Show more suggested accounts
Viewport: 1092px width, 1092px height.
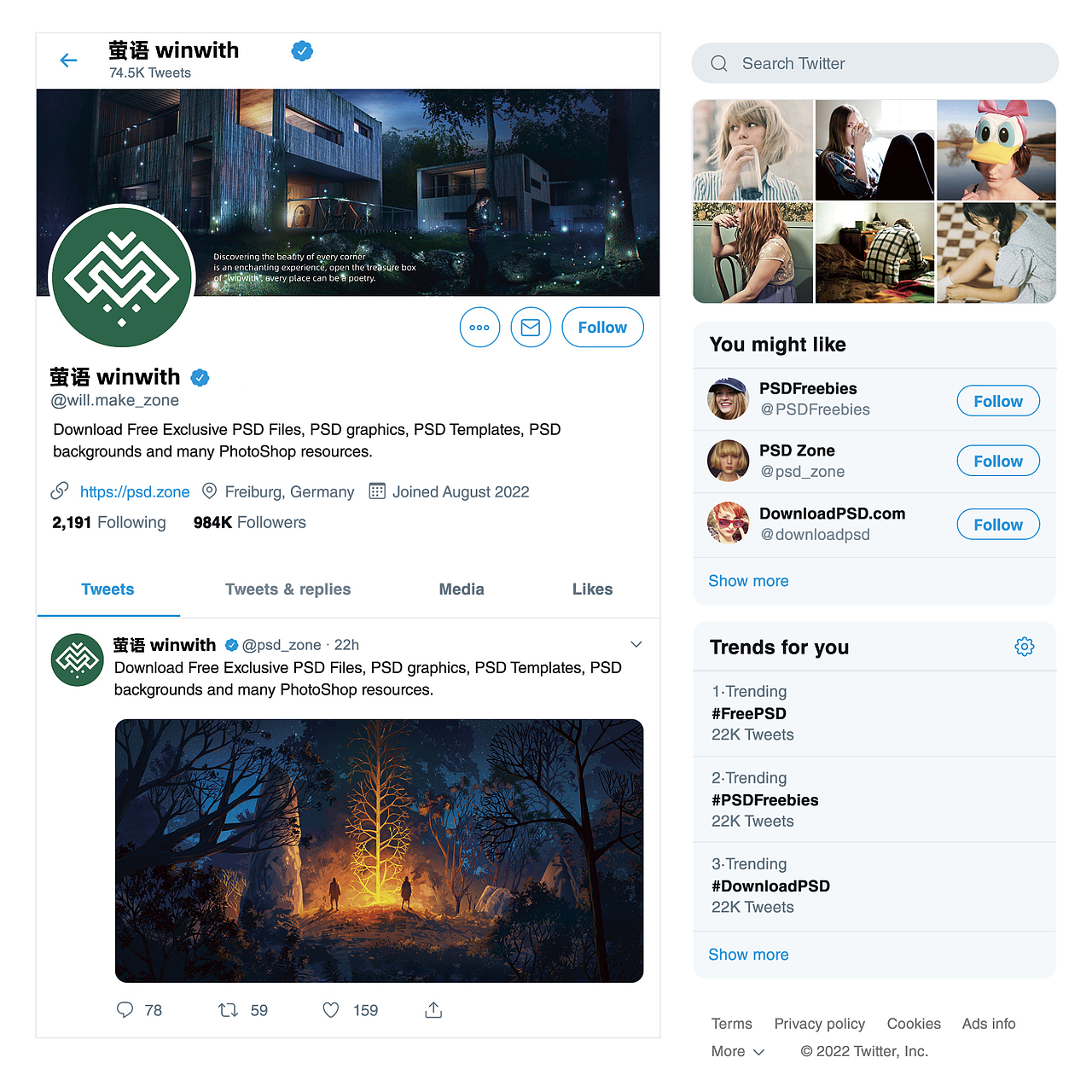[748, 581]
